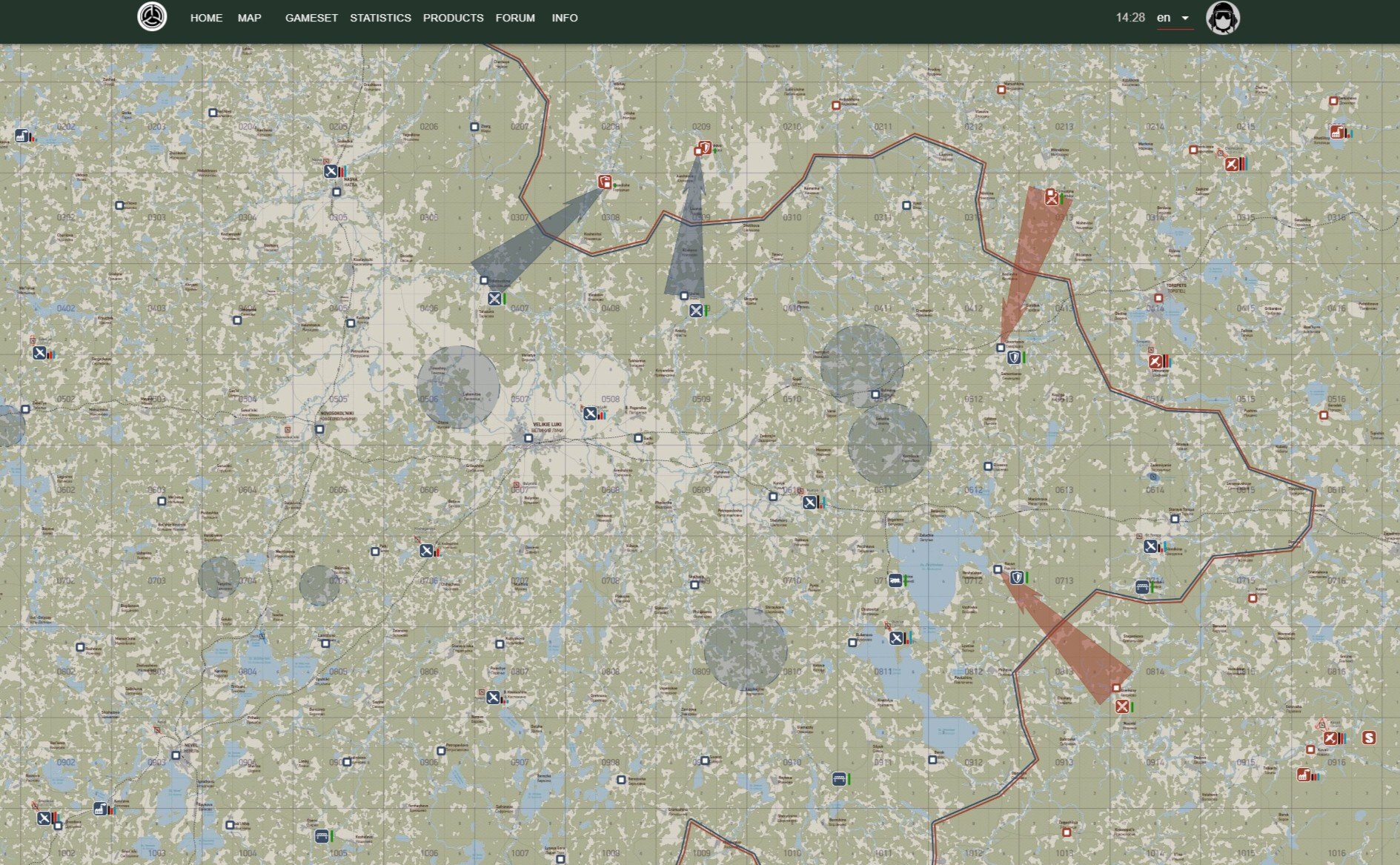1400x865 pixels.
Task: Click the Velikie Luki city marker
Action: click(528, 438)
